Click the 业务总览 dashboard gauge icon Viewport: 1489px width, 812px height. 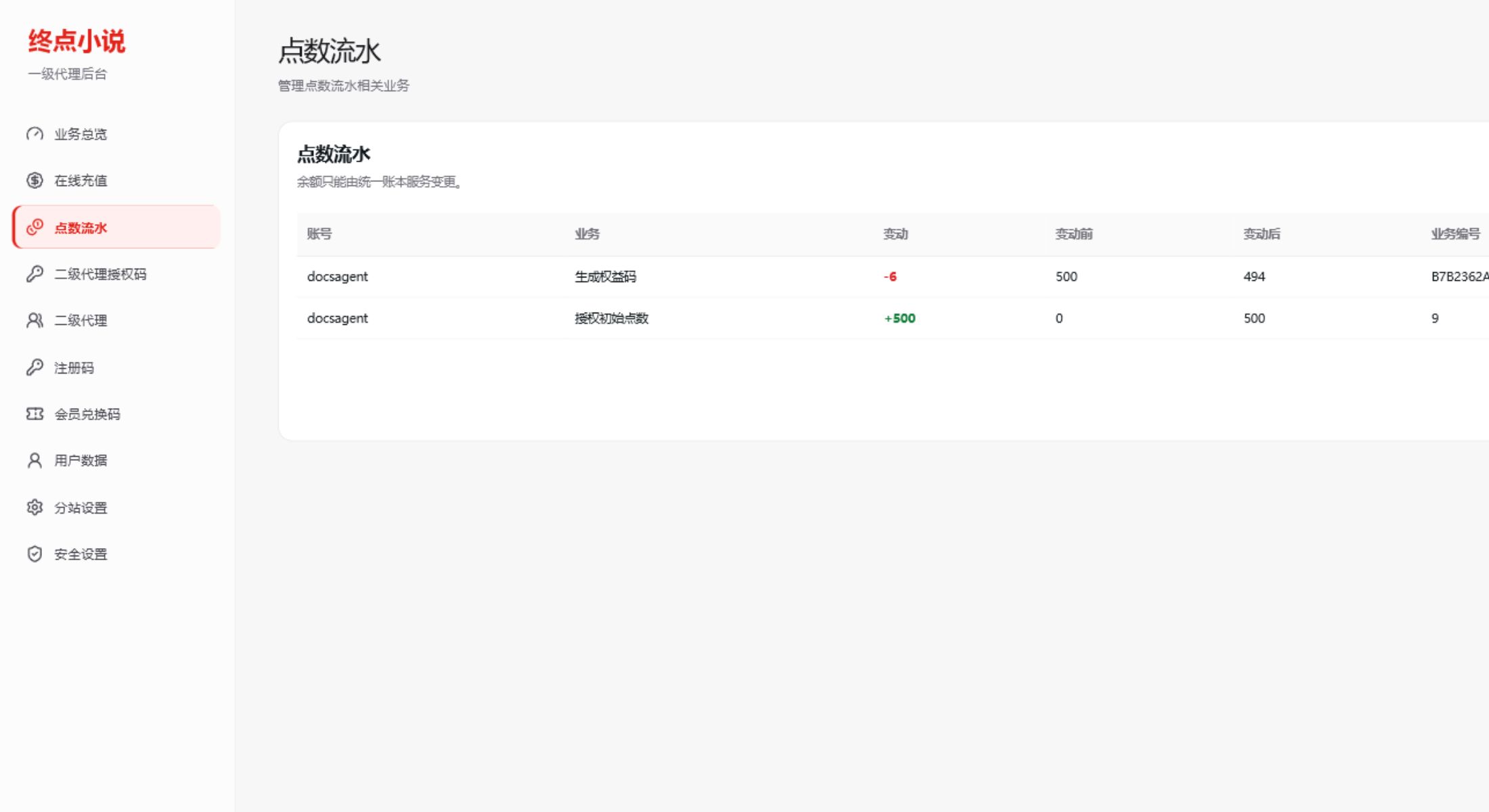coord(35,134)
